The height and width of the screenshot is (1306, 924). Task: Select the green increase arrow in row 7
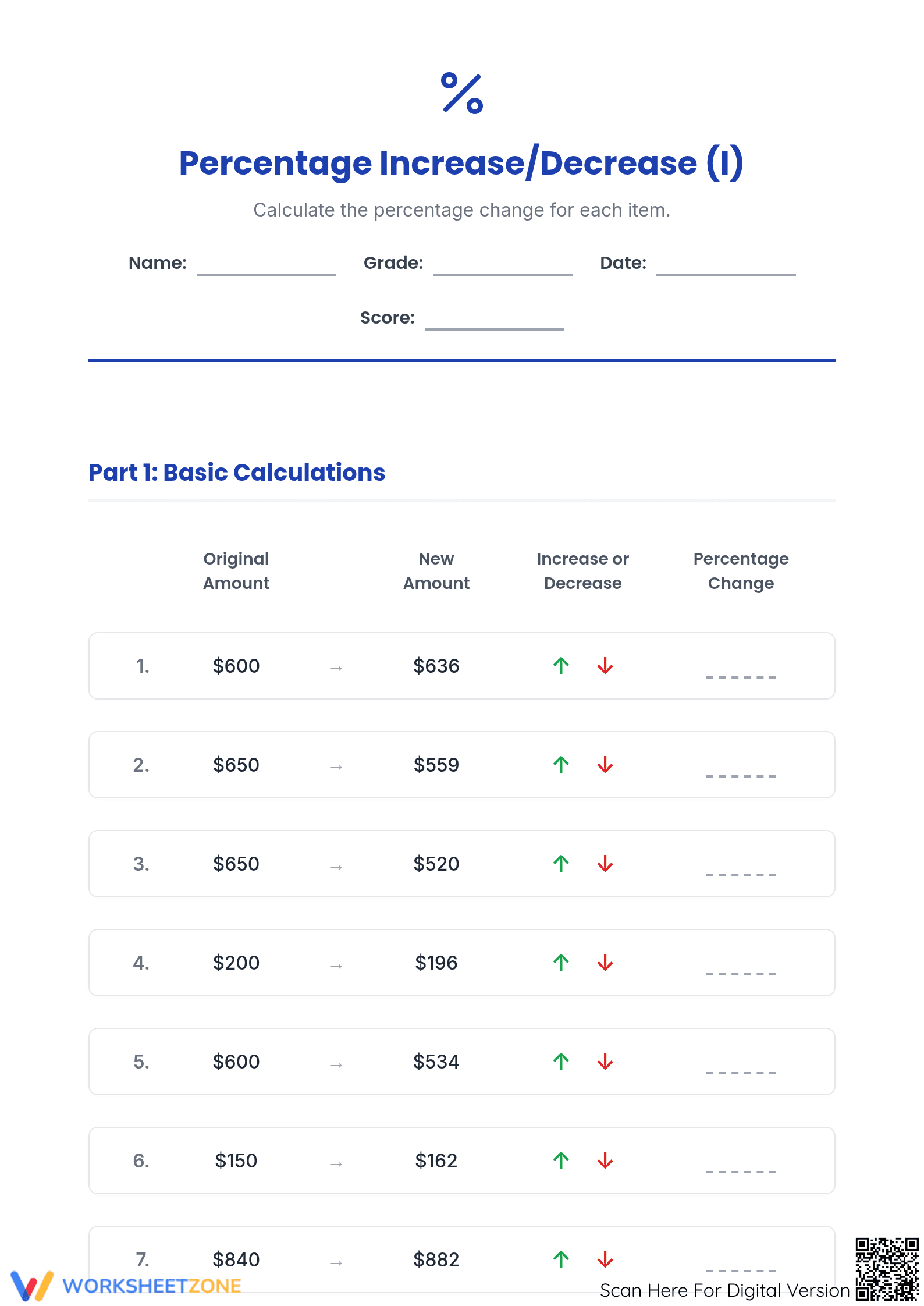tap(561, 1259)
